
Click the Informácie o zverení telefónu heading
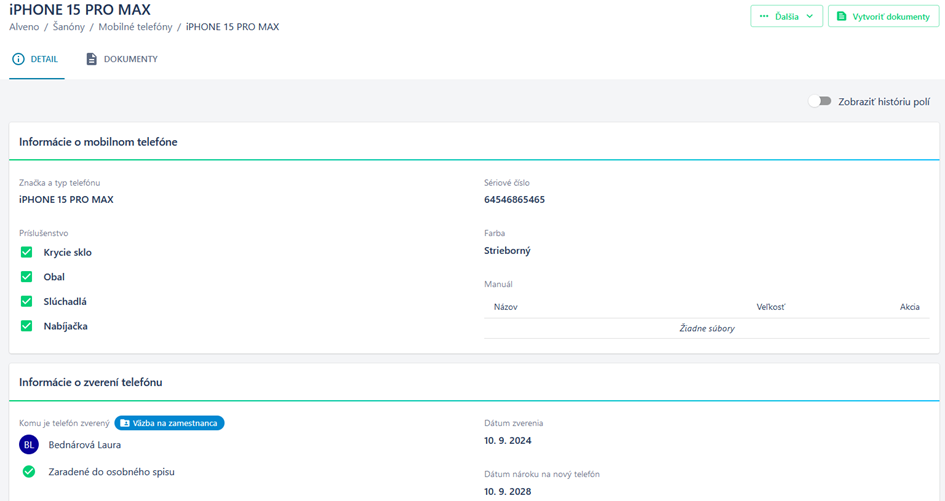pyautogui.click(x=90, y=382)
